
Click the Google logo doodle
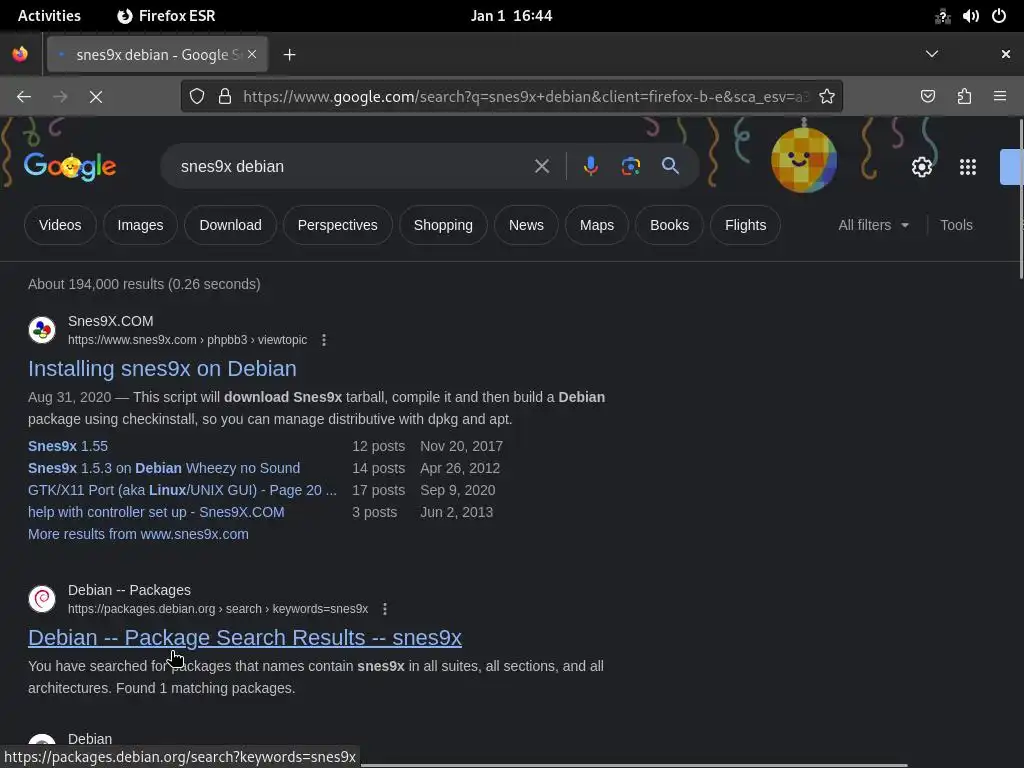point(70,167)
